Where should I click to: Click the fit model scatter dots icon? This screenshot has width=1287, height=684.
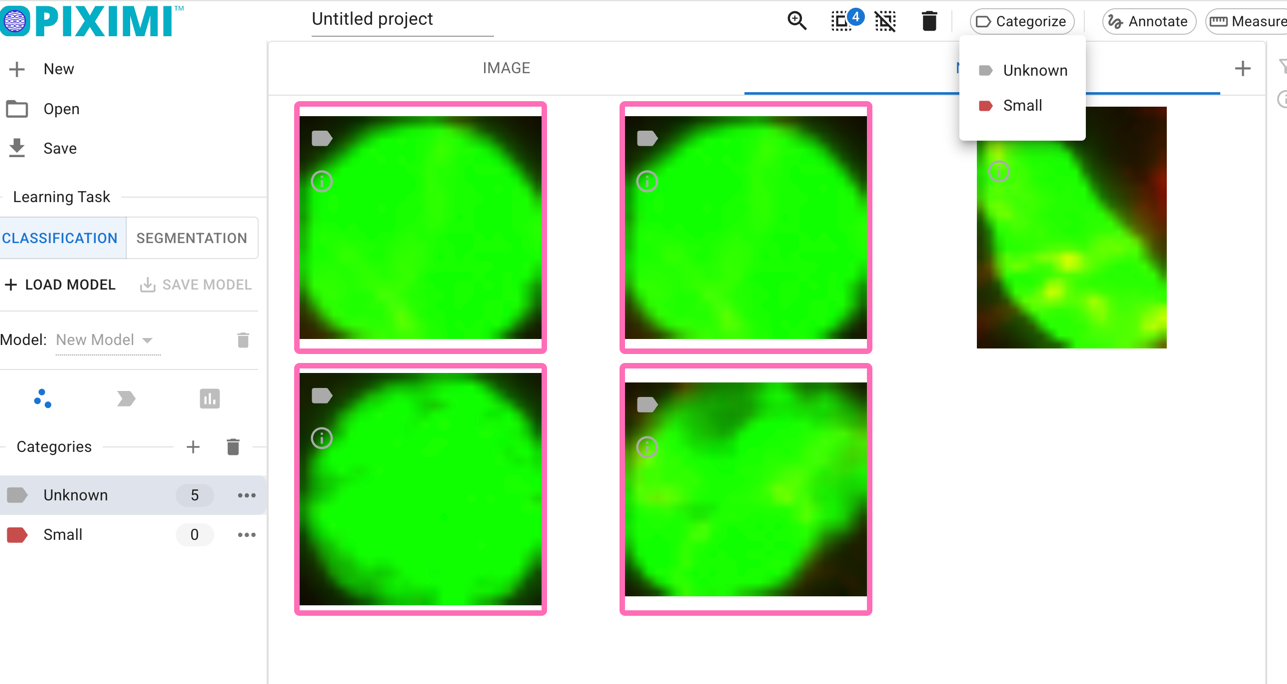[x=43, y=399]
